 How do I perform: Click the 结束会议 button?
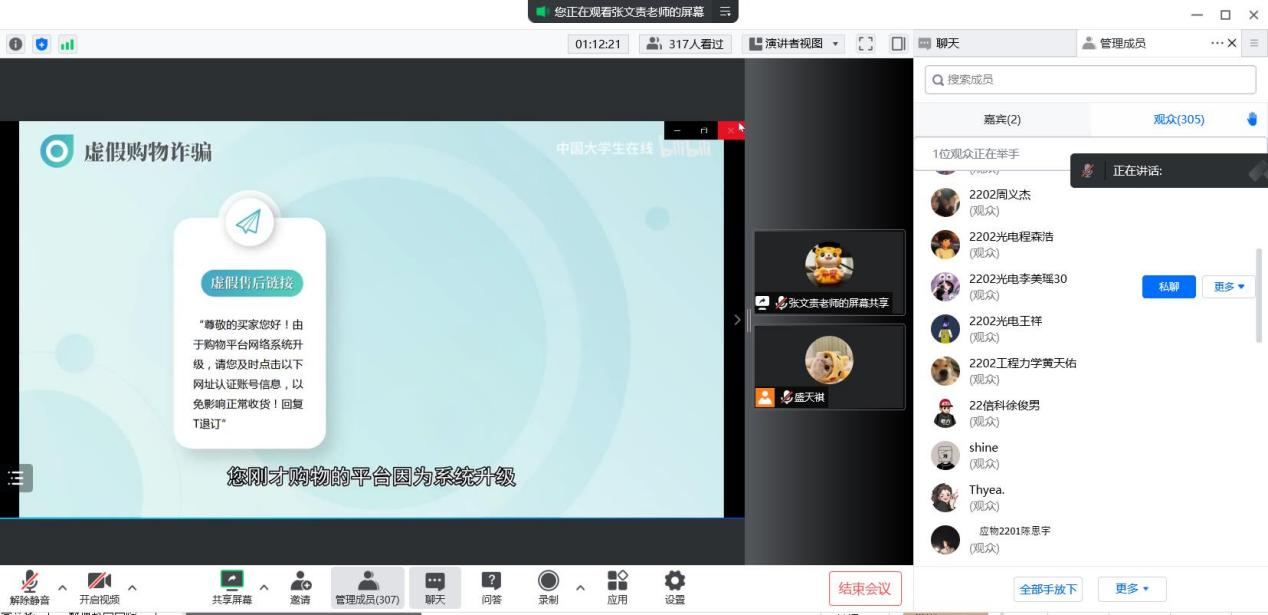pyautogui.click(x=865, y=588)
